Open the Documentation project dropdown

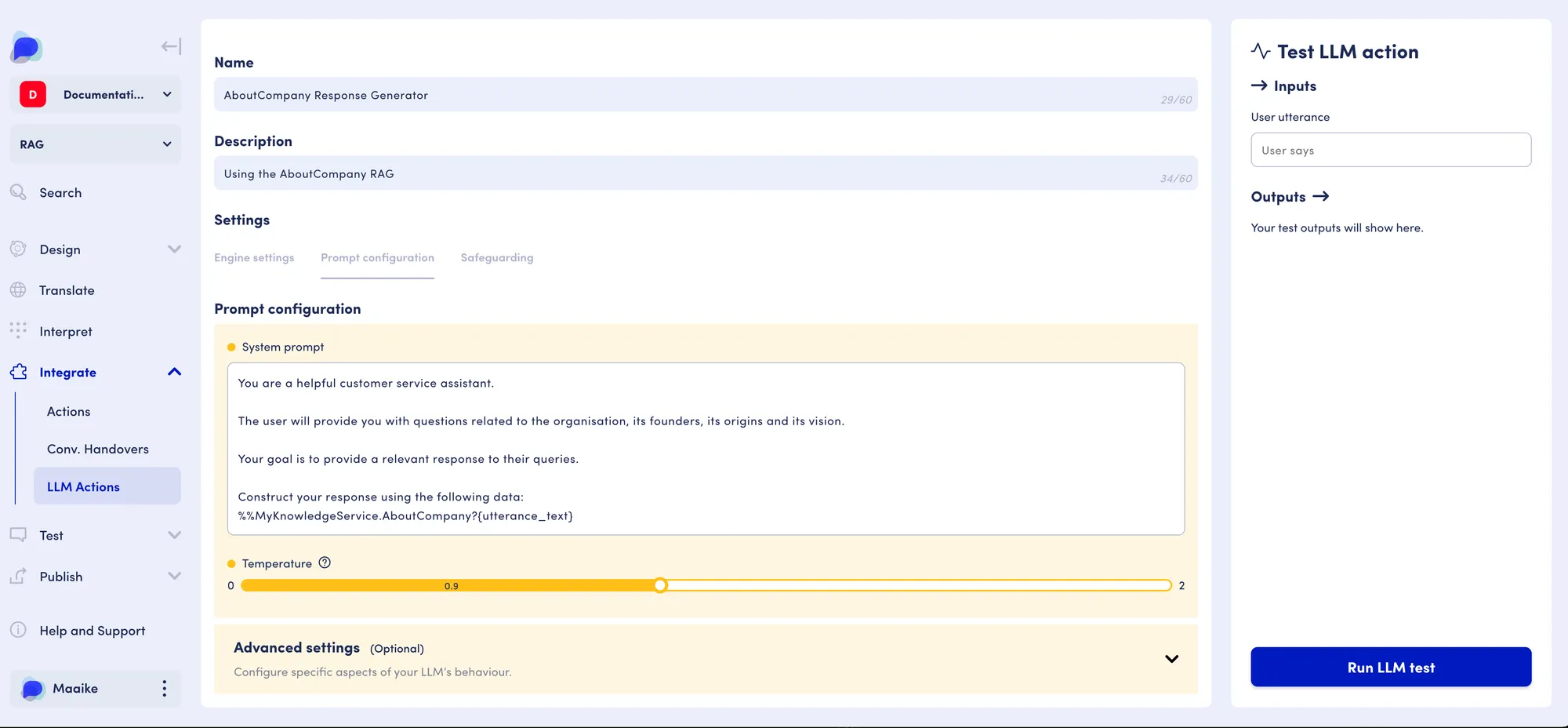pos(96,94)
